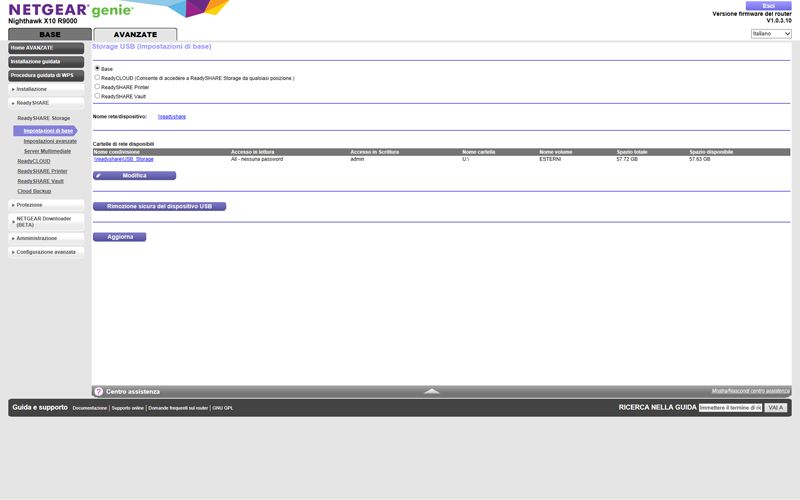Click Rimozione sicura del dispositivo USB
Screen dimensions: 800x500
tap(159, 206)
